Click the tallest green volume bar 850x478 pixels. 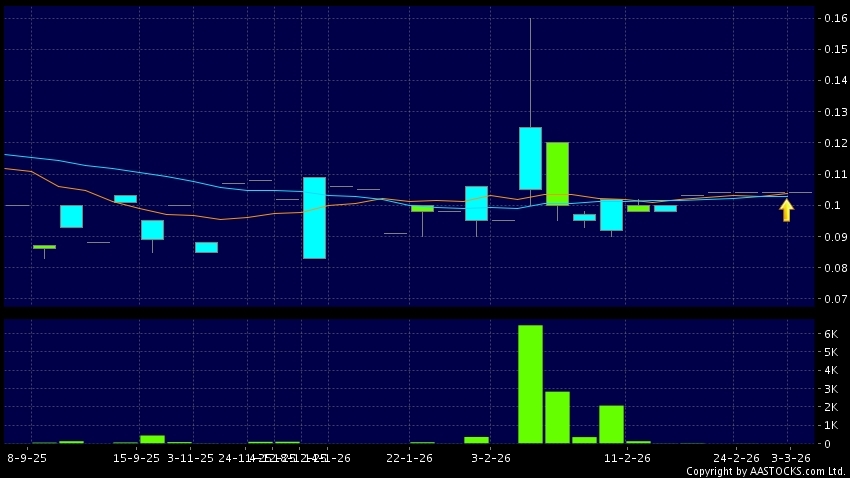(530, 384)
